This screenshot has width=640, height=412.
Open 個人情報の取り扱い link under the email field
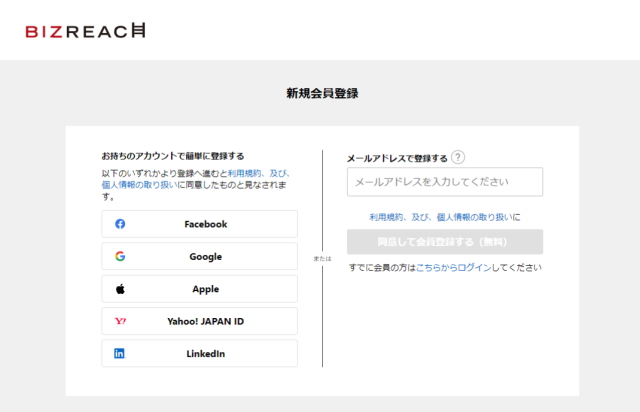(x=475, y=217)
